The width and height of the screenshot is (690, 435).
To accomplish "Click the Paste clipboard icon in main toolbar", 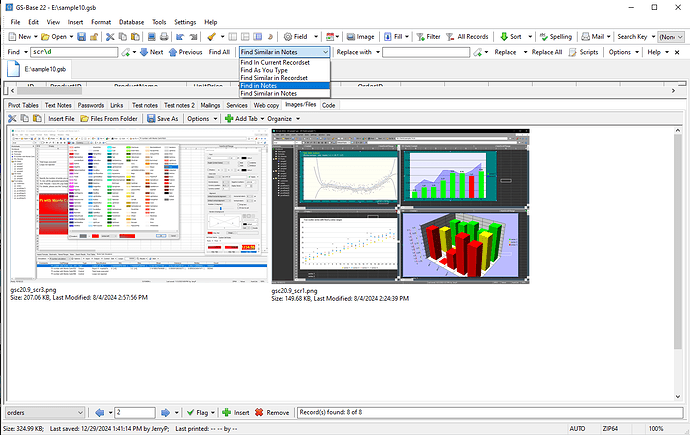I will (136, 37).
